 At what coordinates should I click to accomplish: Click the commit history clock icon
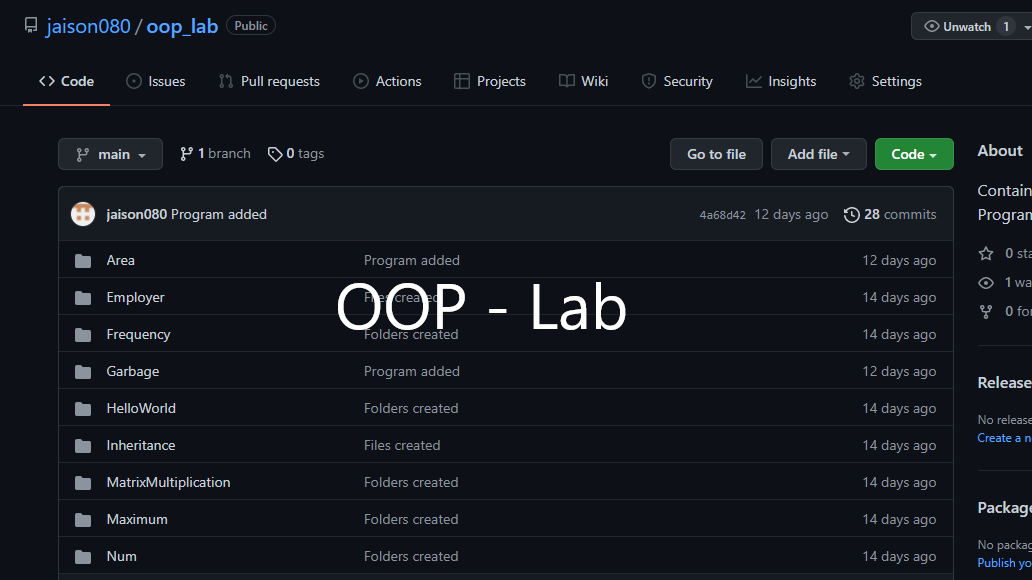click(851, 215)
